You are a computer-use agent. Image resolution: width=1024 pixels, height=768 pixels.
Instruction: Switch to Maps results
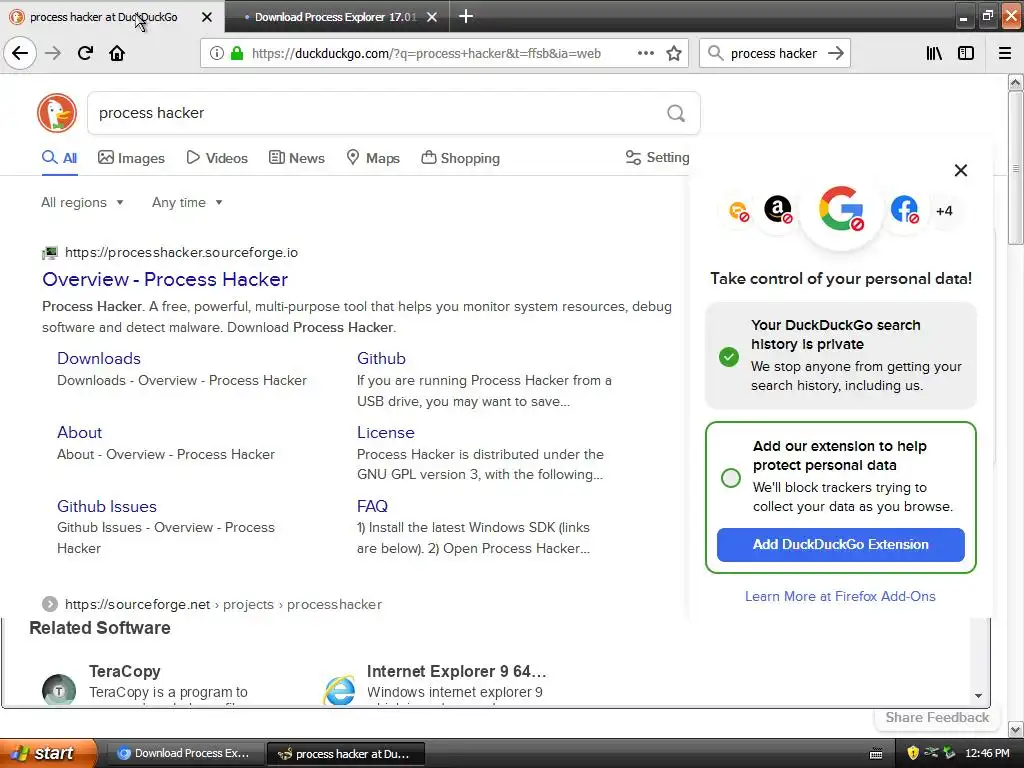click(373, 158)
